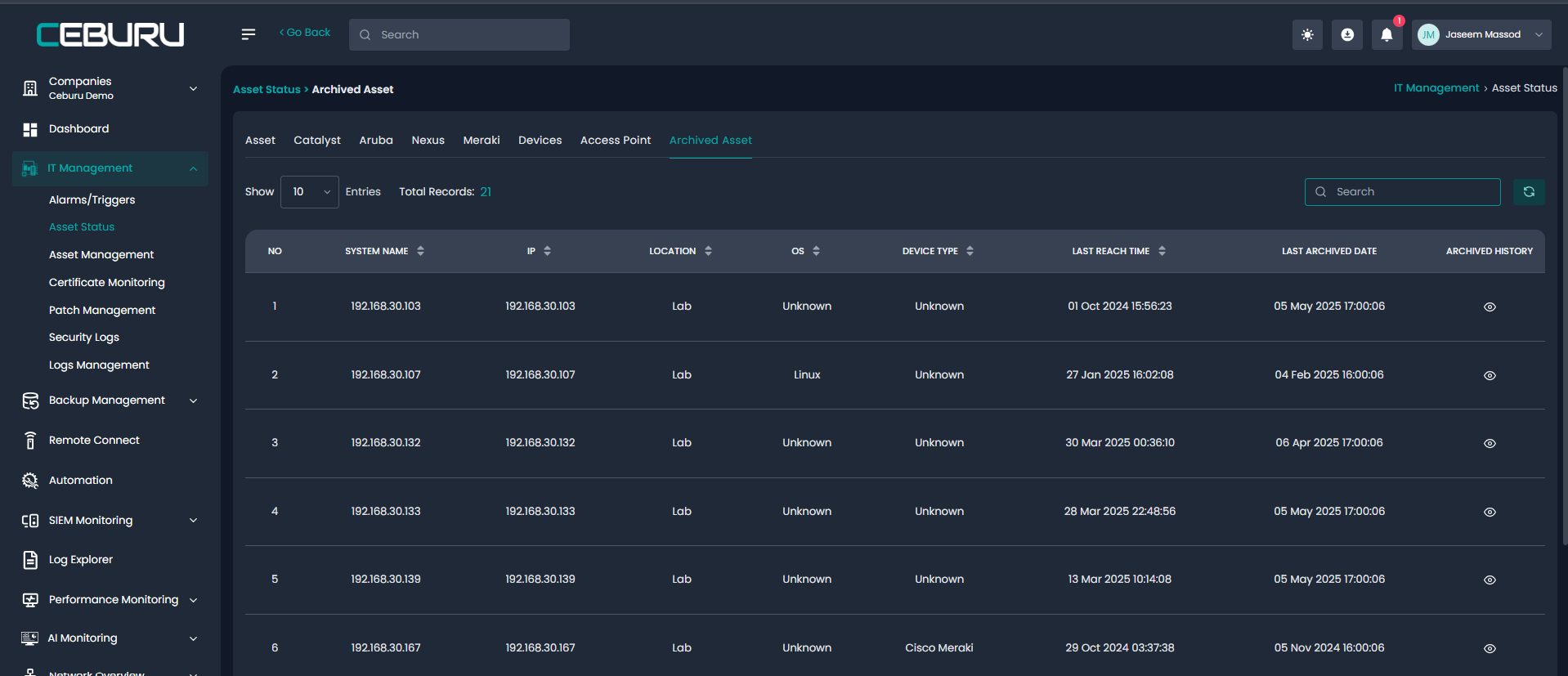Expand the Performance Monitoring chevron
Screen dimensions: 1568x676
click(194, 600)
